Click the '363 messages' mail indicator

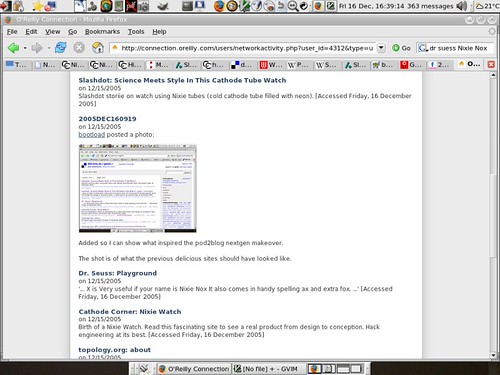[x=430, y=6]
